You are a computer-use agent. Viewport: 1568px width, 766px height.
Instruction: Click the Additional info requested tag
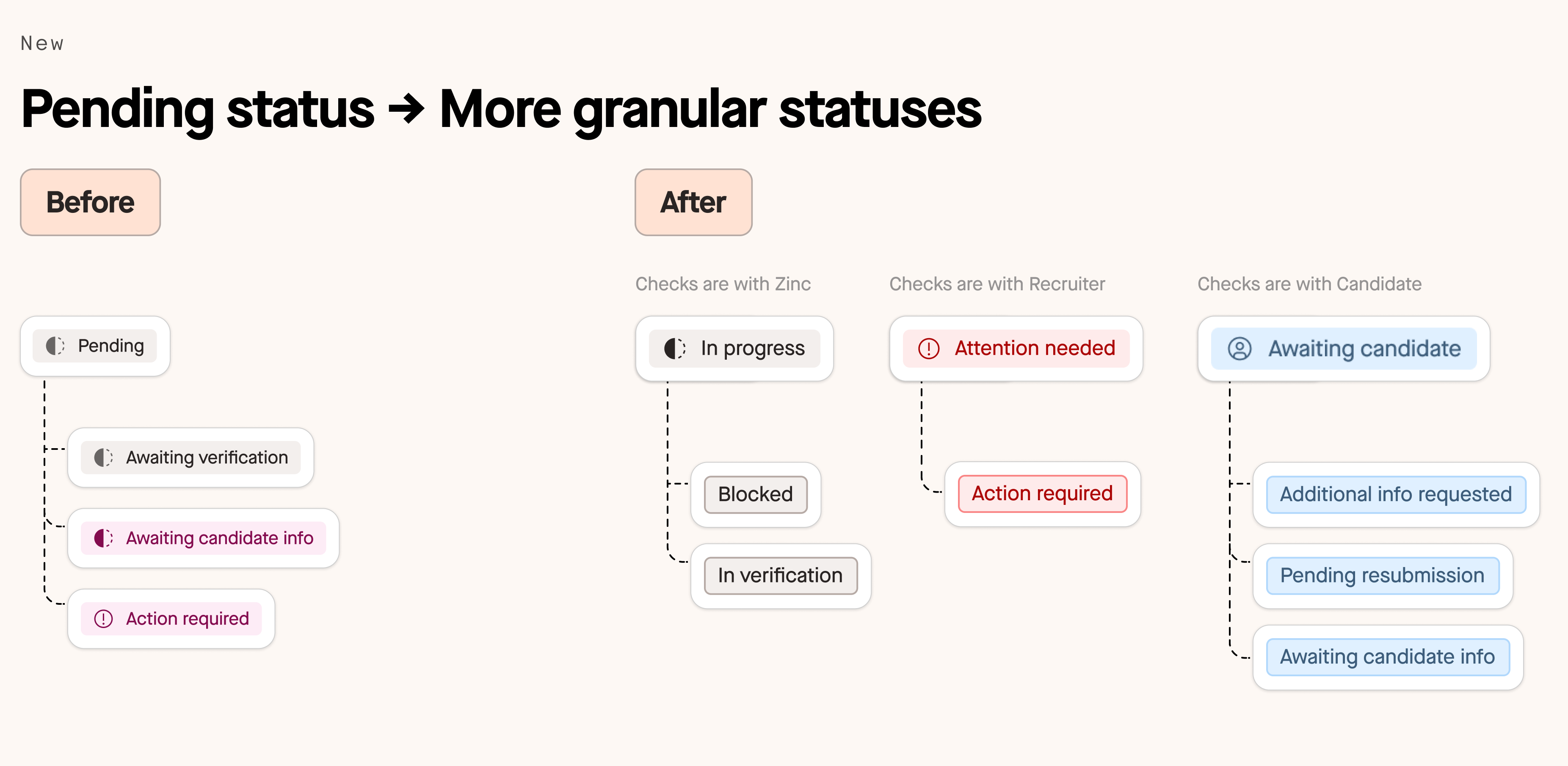[1396, 494]
